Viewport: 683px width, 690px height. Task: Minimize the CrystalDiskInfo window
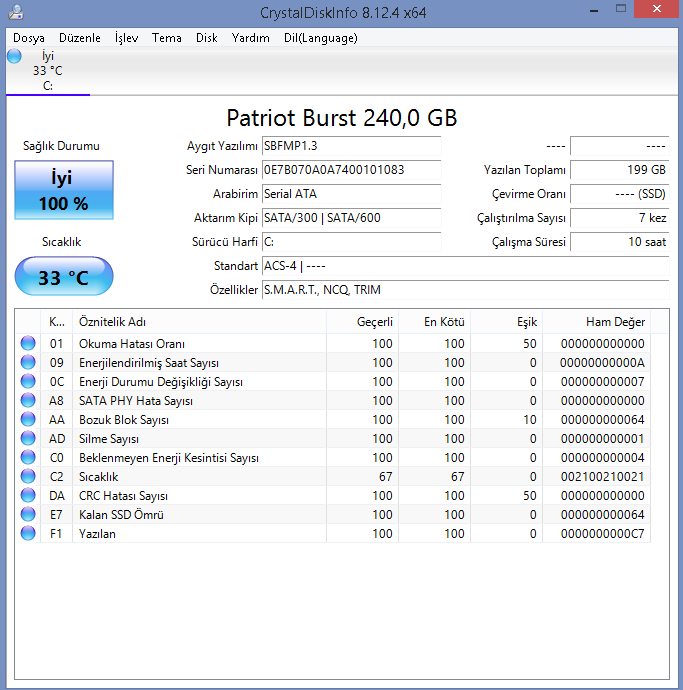[594, 9]
